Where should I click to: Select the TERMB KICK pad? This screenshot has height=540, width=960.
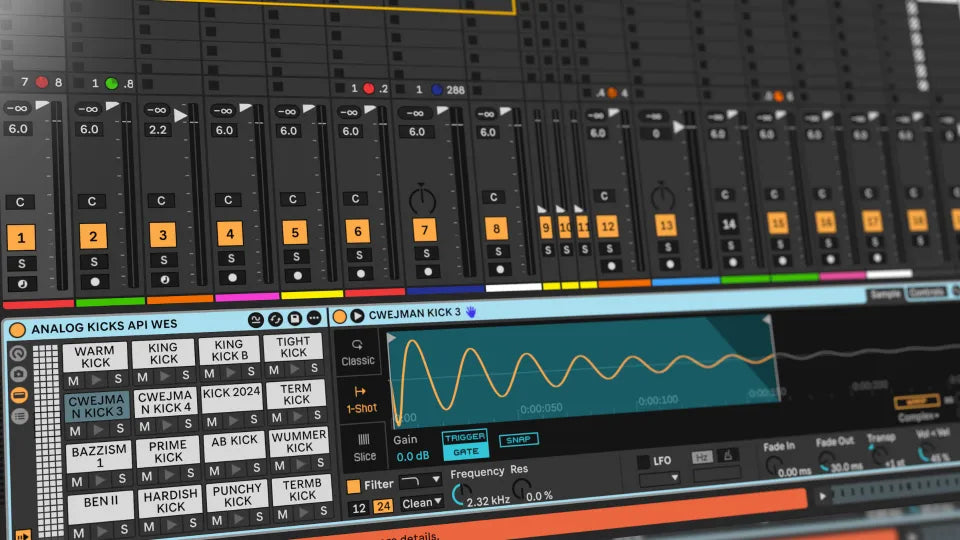pyautogui.click(x=302, y=489)
